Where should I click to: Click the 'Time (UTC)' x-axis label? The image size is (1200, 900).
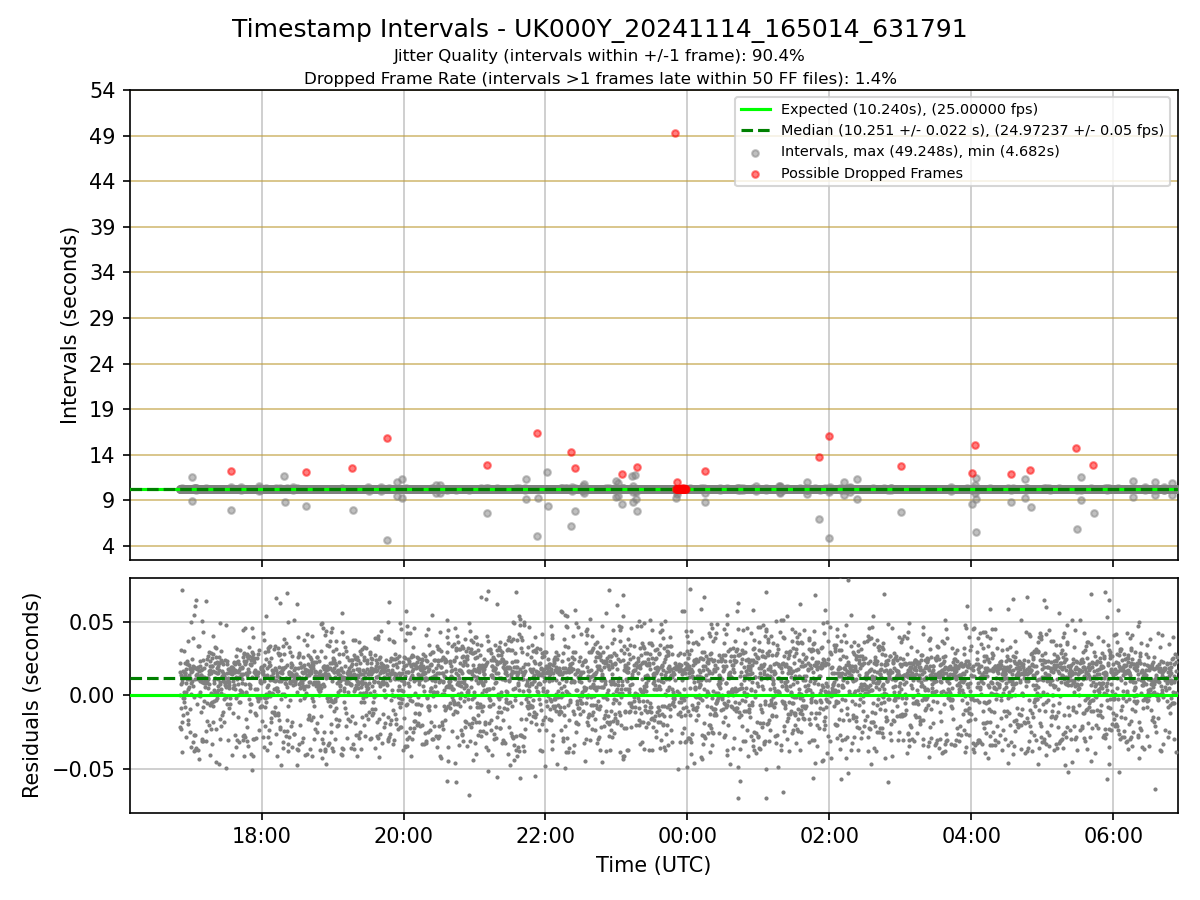click(x=653, y=865)
